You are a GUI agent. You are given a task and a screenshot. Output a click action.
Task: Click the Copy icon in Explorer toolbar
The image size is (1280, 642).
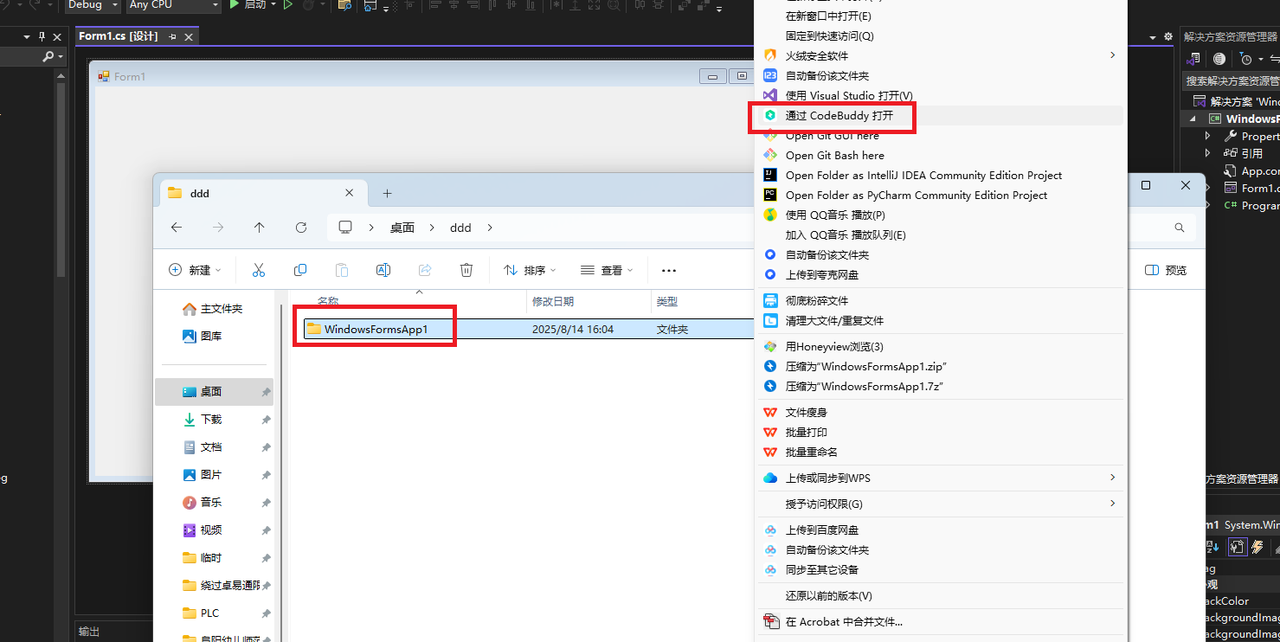click(x=300, y=270)
